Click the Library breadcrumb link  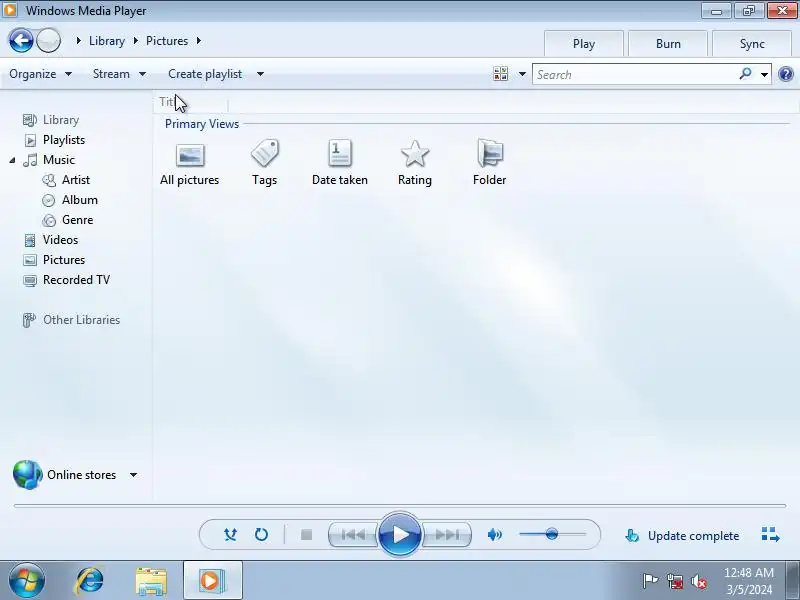(x=107, y=41)
